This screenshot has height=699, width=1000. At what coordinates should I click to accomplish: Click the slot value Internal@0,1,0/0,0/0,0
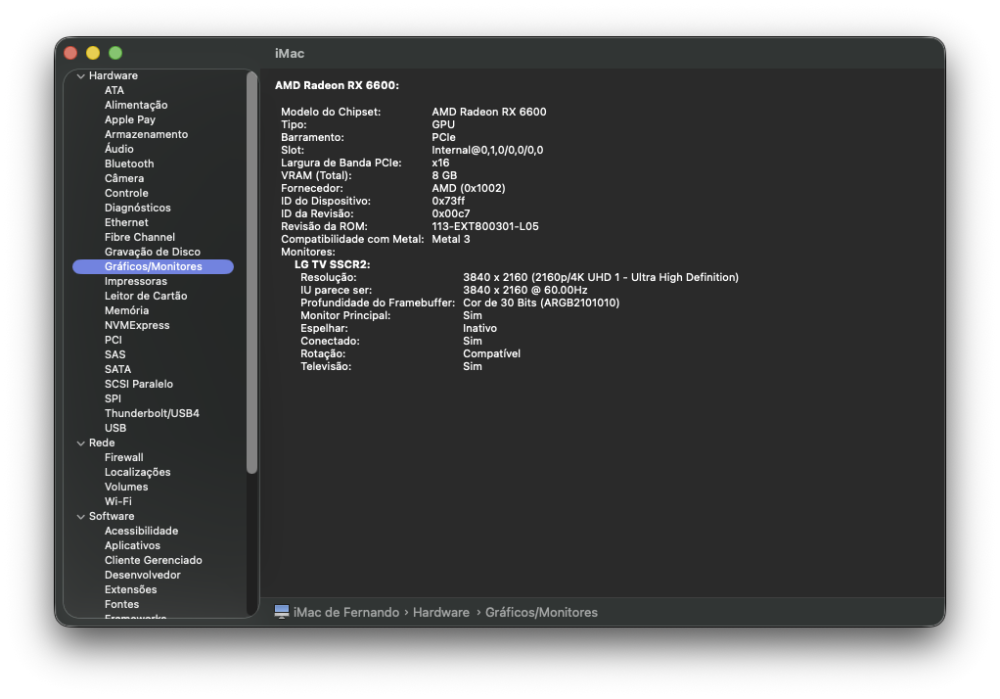pyautogui.click(x=488, y=150)
